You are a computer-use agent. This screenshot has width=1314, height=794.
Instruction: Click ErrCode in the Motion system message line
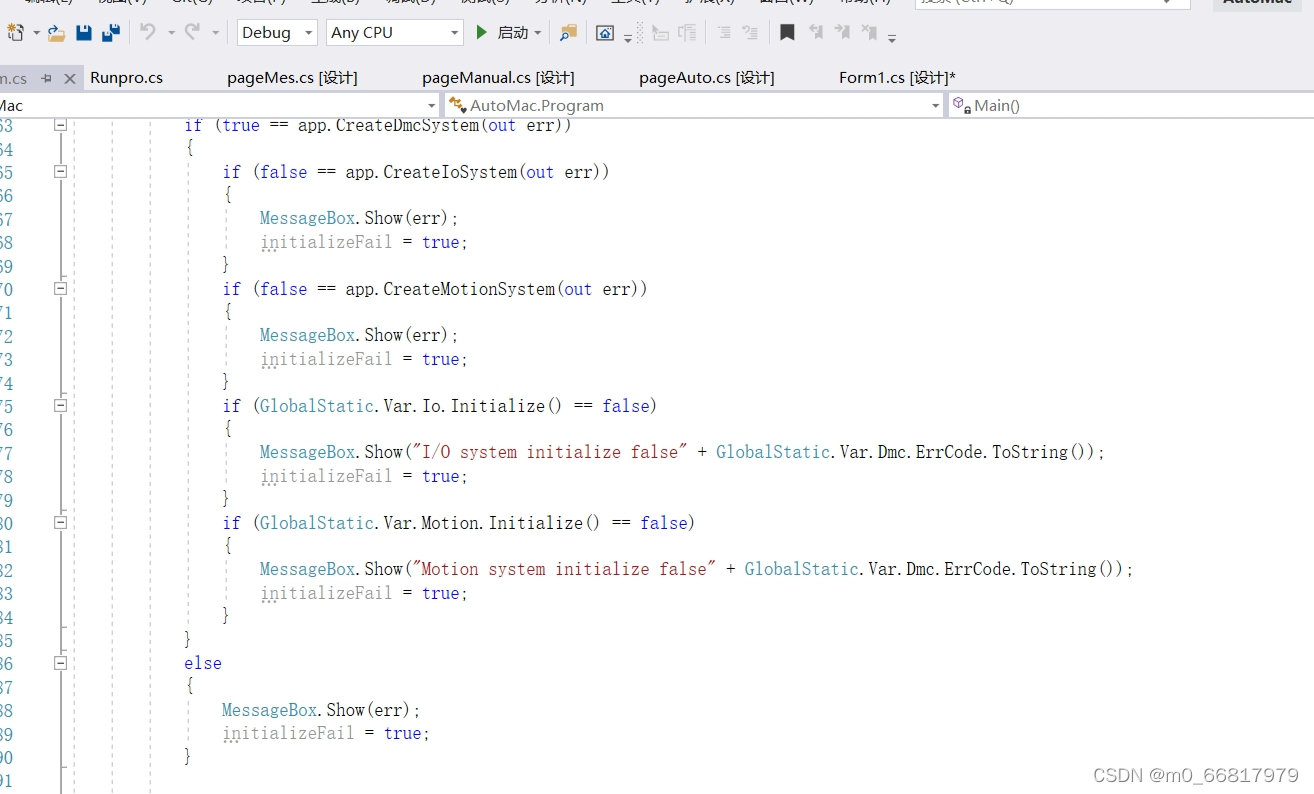[x=978, y=569]
